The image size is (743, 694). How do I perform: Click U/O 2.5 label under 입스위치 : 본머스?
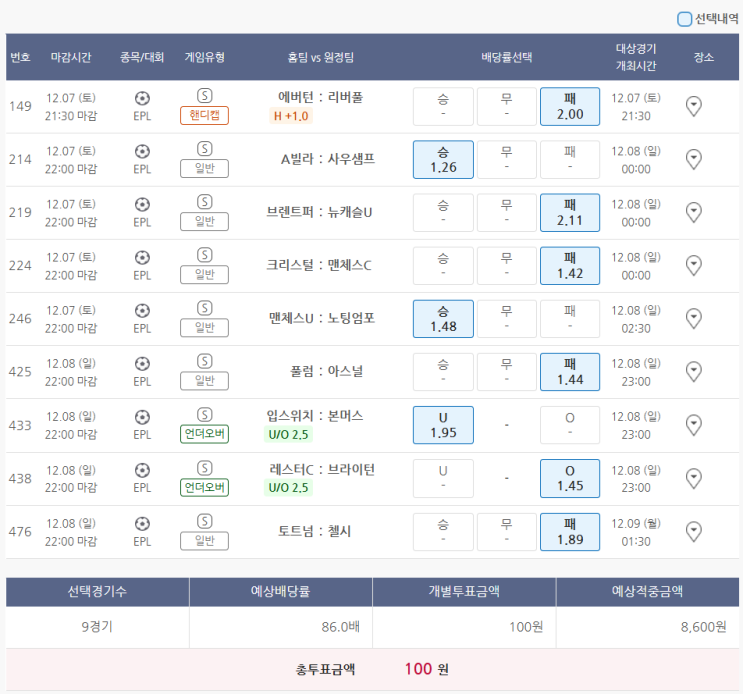[288, 434]
